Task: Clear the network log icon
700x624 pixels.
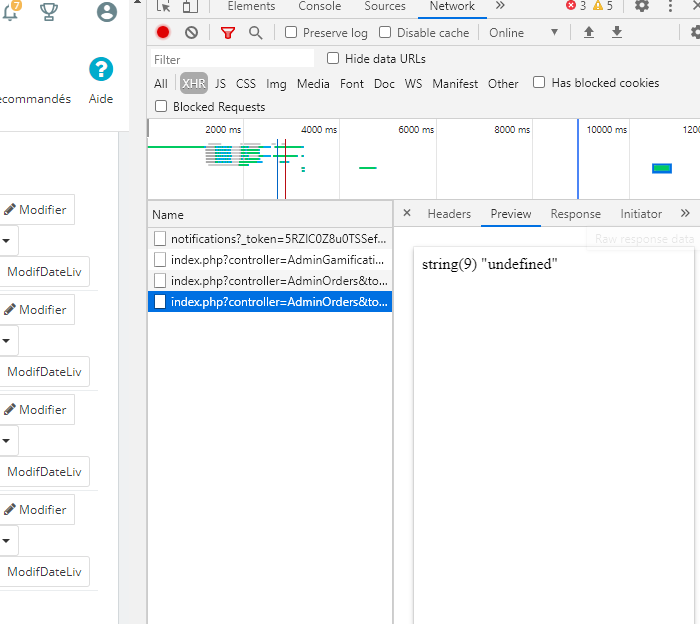Action: (192, 33)
